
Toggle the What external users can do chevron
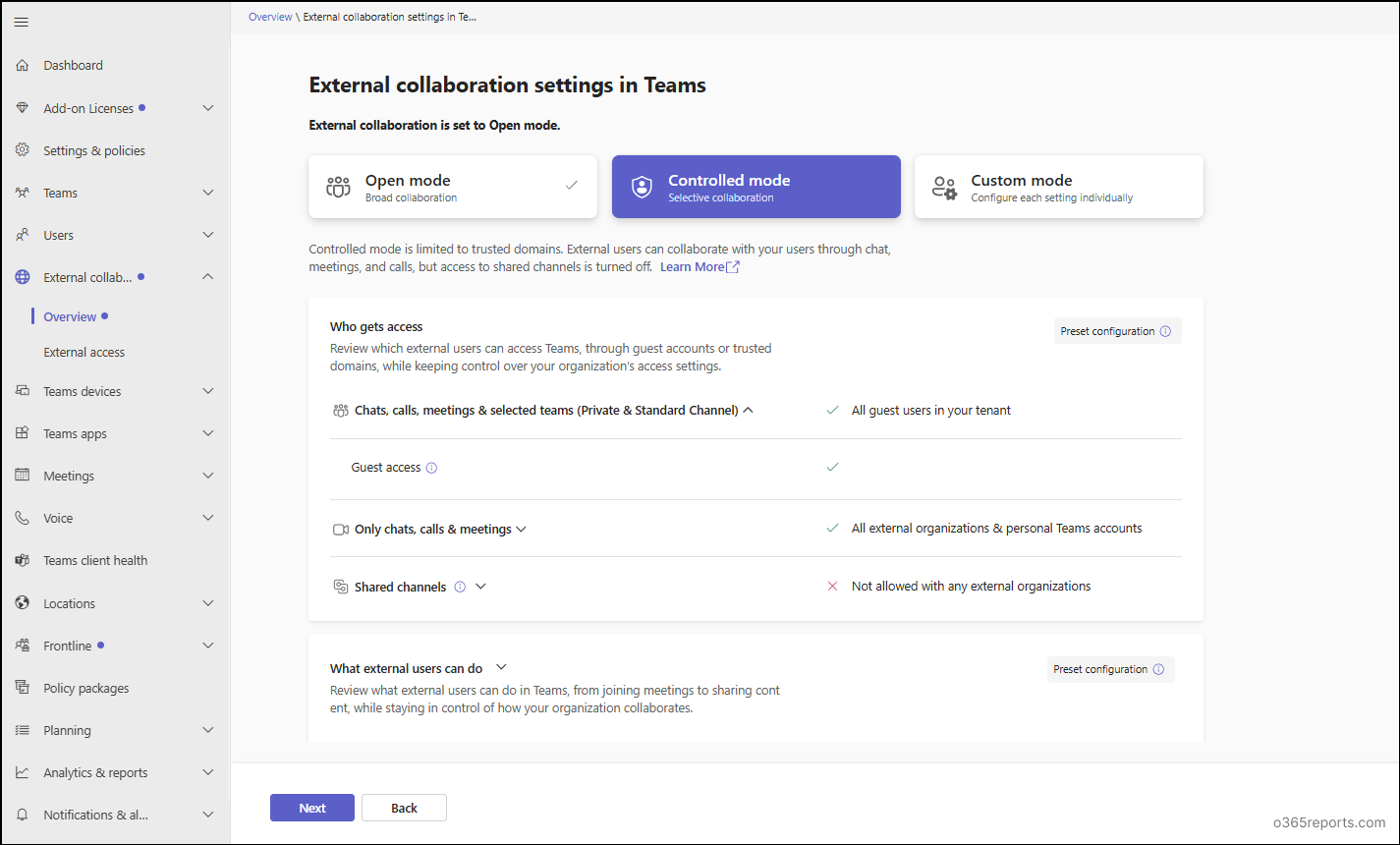[x=501, y=667]
